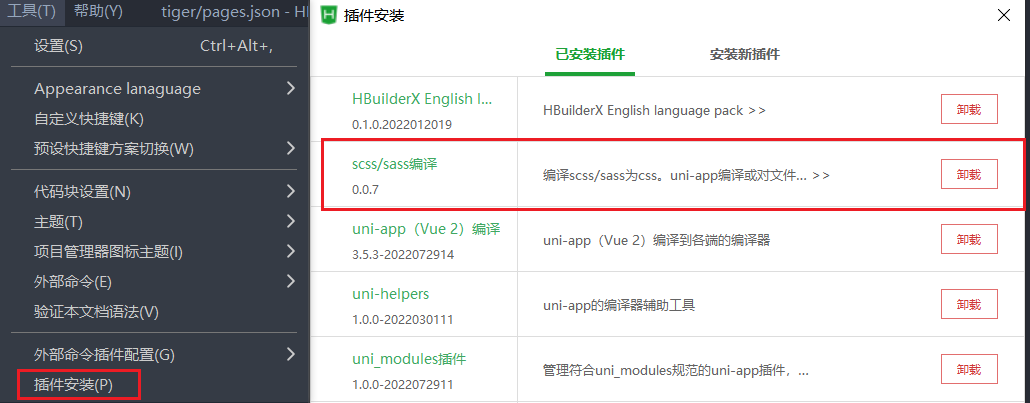The width and height of the screenshot is (1030, 403).
Task: Open Appearance lanaguage submenu
Action: 154,89
